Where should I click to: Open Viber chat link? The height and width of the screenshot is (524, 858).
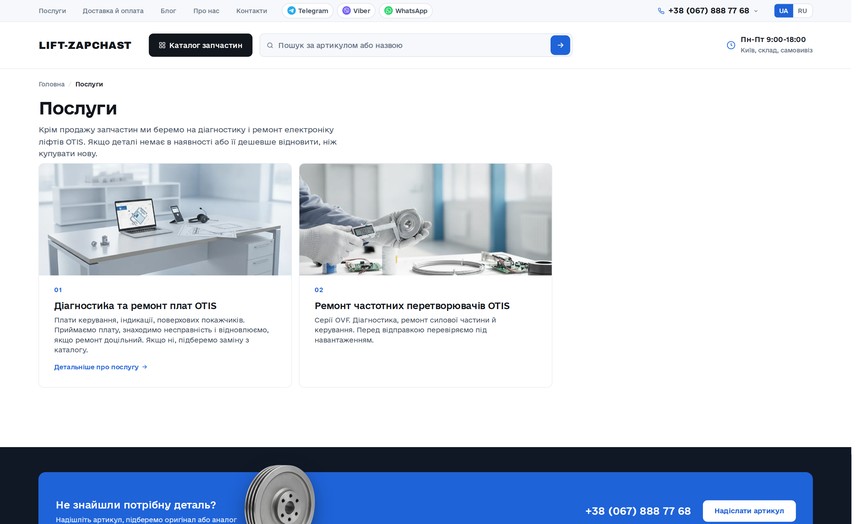356,10
